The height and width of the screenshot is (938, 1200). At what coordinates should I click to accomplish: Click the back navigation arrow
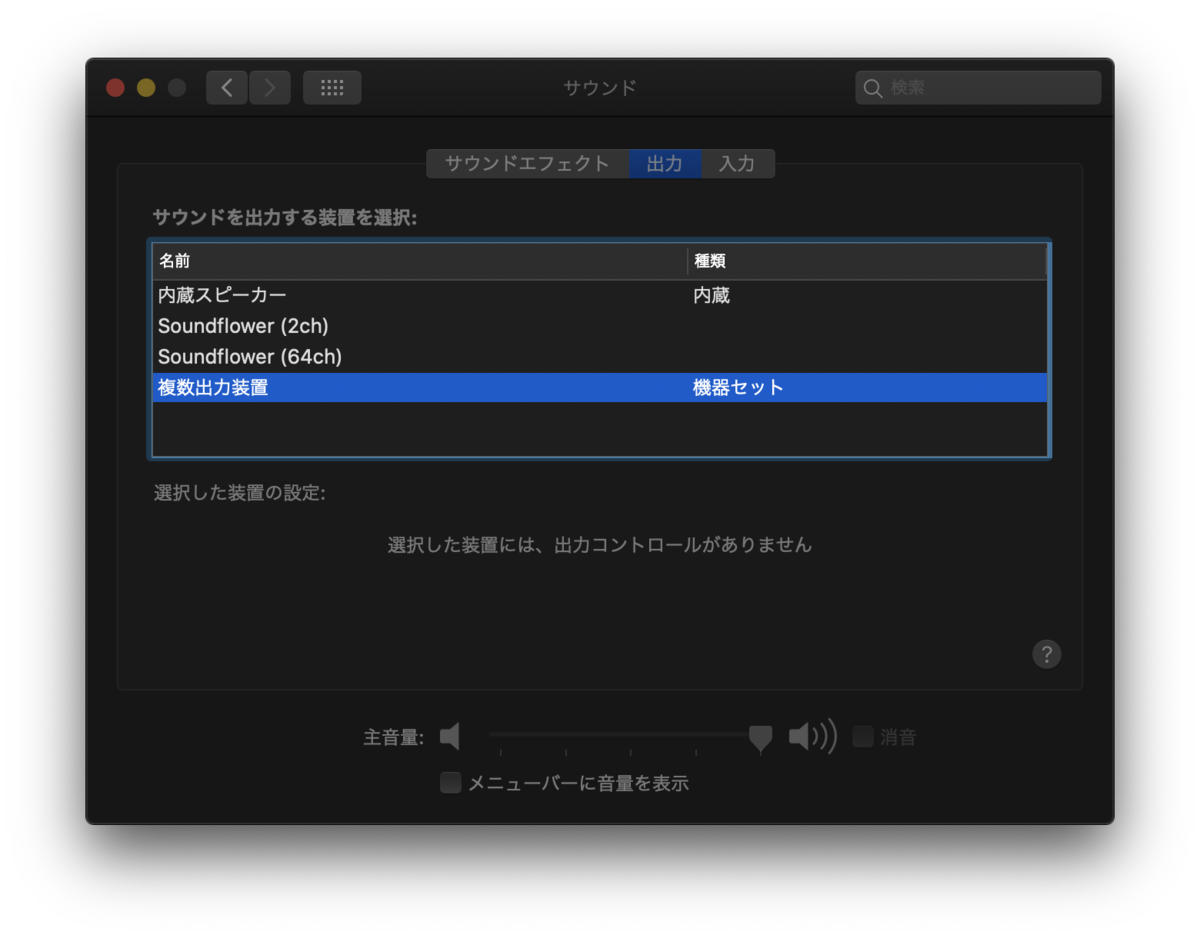(x=226, y=87)
